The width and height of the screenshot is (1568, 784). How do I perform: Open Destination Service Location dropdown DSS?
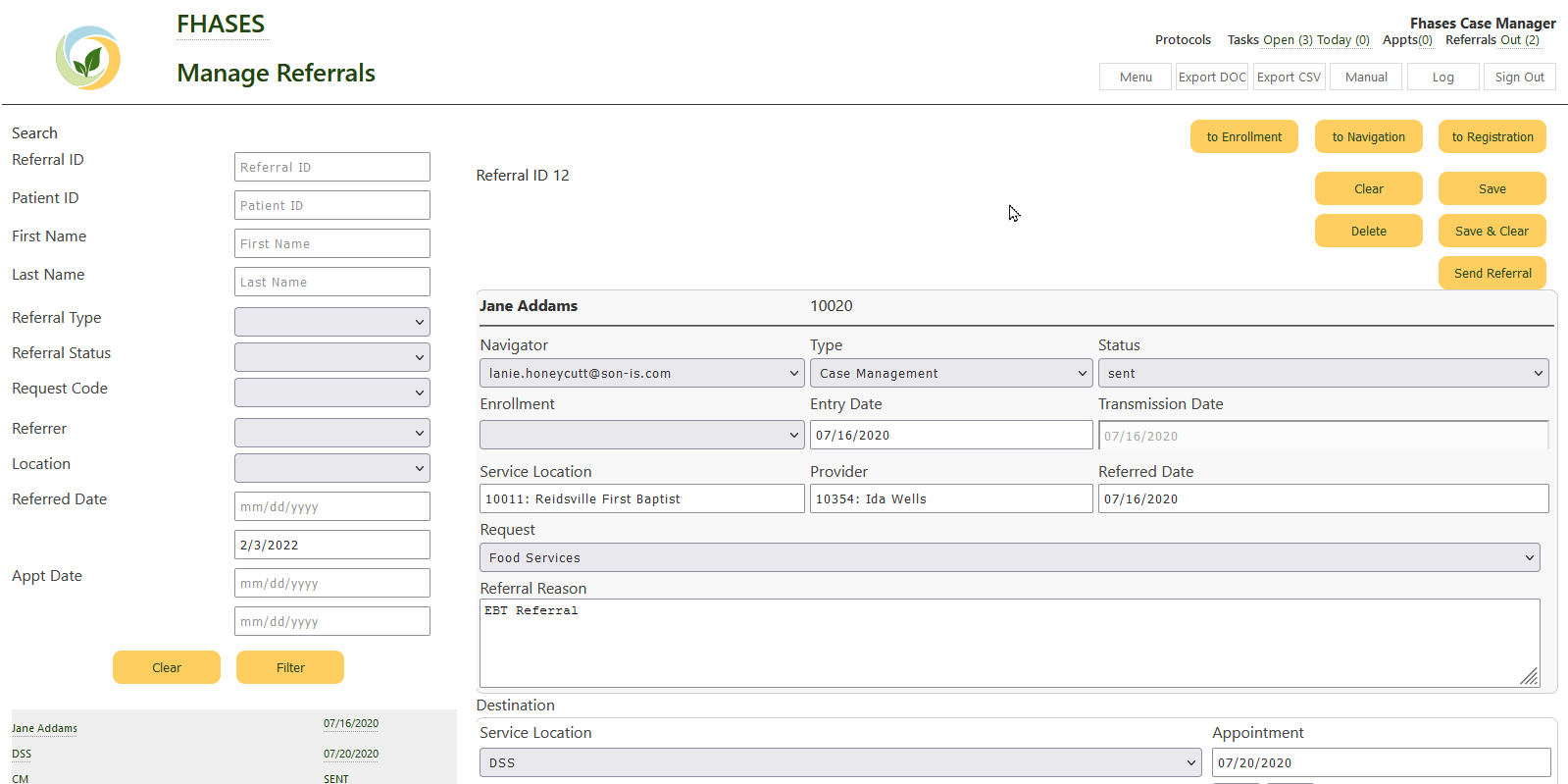840,762
